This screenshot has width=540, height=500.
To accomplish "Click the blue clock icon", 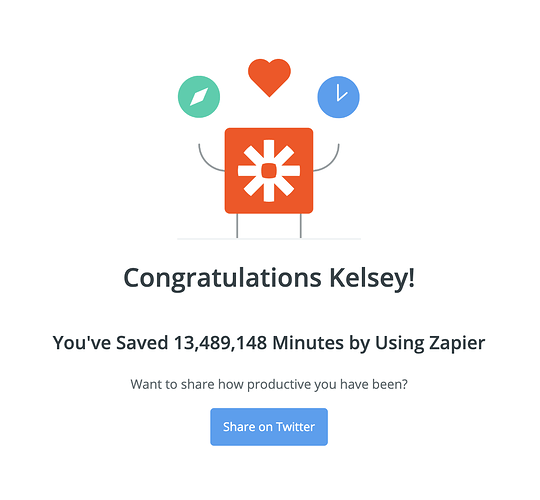I will pos(338,97).
